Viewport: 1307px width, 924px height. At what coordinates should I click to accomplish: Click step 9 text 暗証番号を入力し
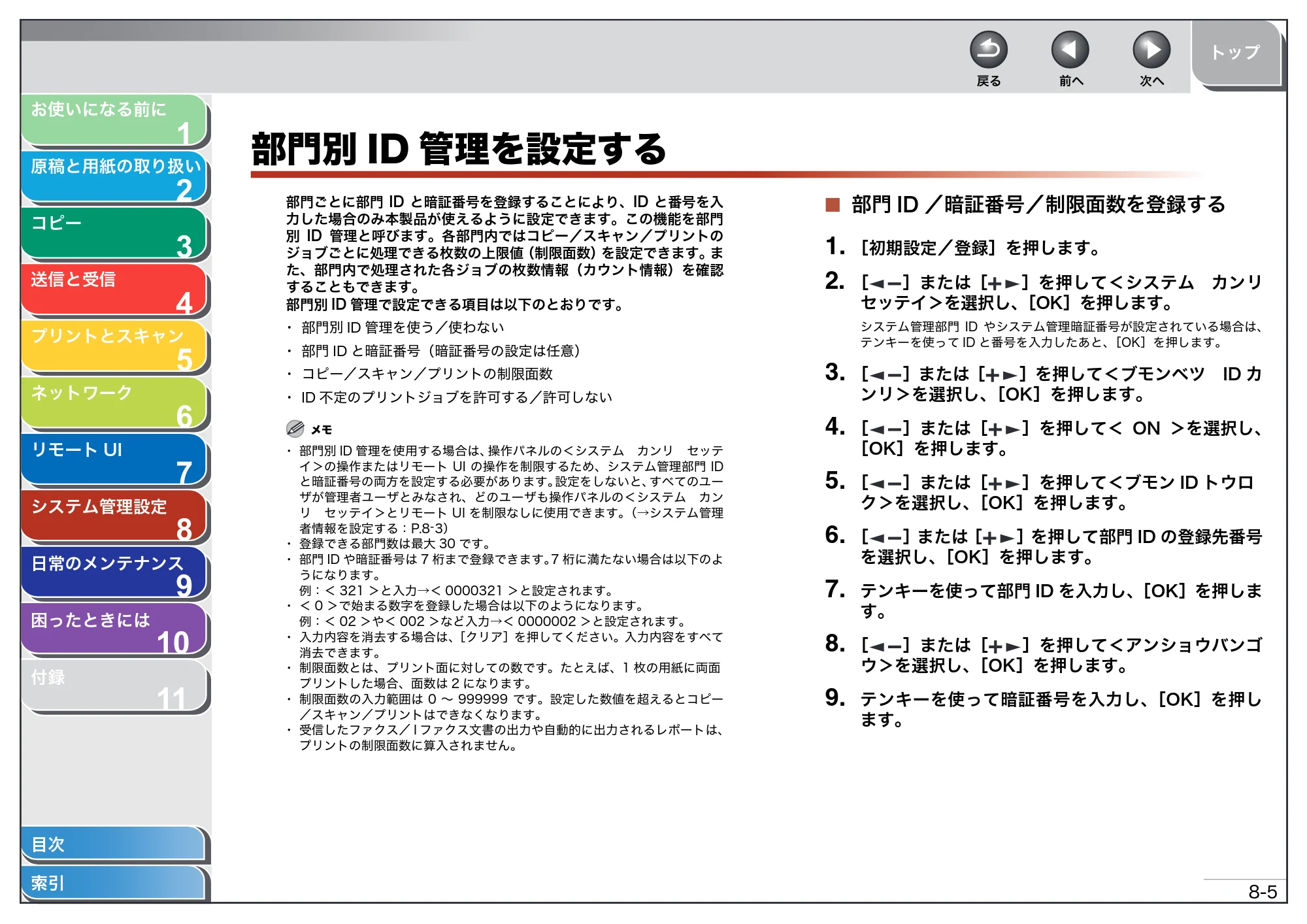[x=1061, y=710]
